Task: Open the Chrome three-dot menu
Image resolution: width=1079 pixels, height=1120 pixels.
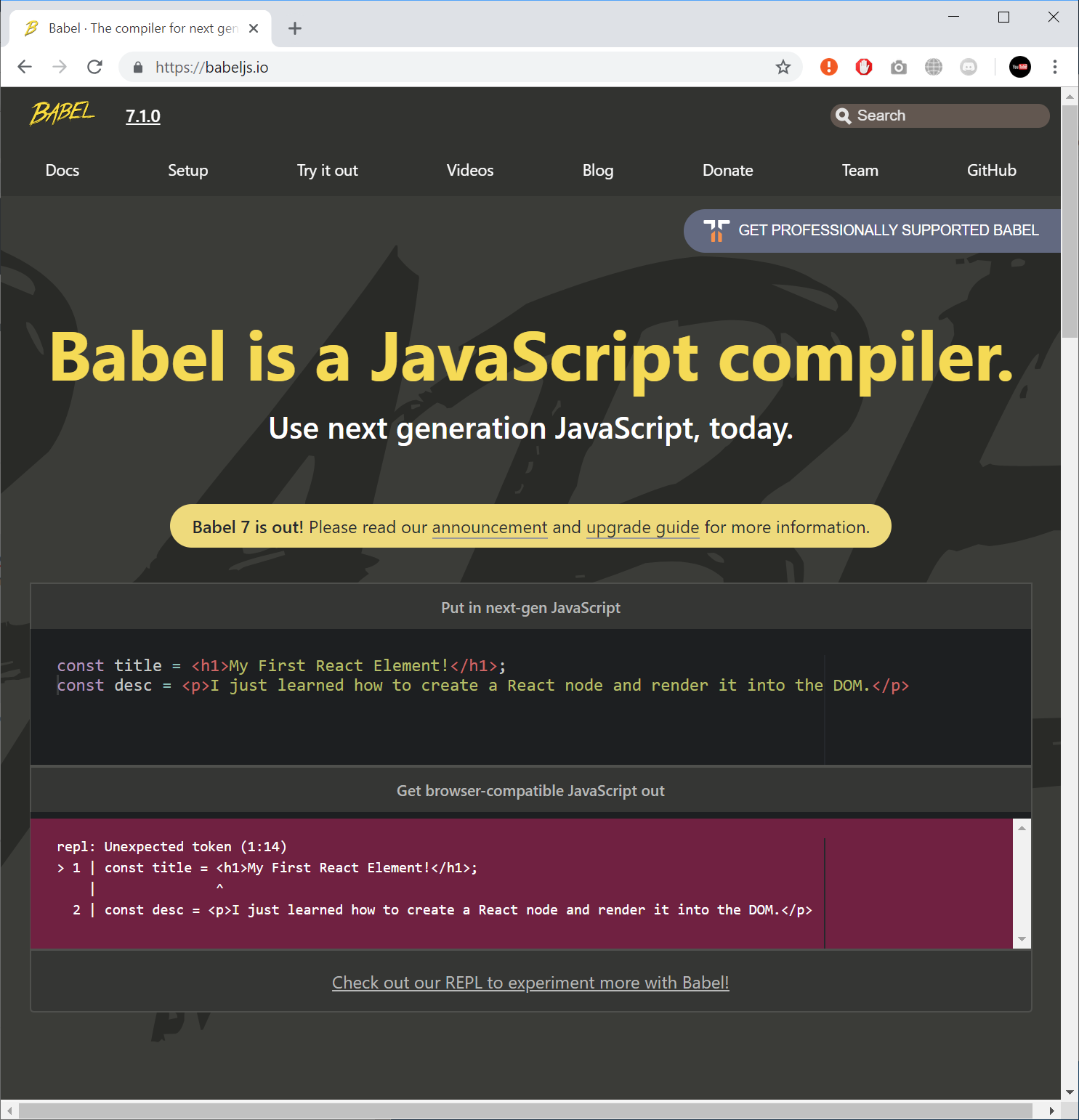Action: [x=1054, y=67]
